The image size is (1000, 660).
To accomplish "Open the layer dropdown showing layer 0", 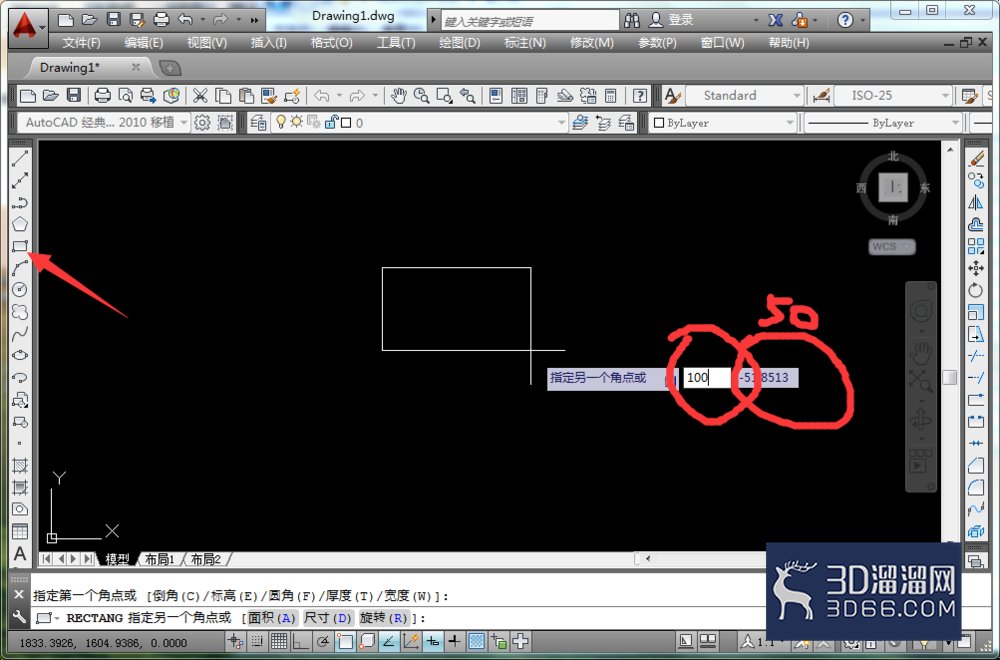I will [x=420, y=122].
